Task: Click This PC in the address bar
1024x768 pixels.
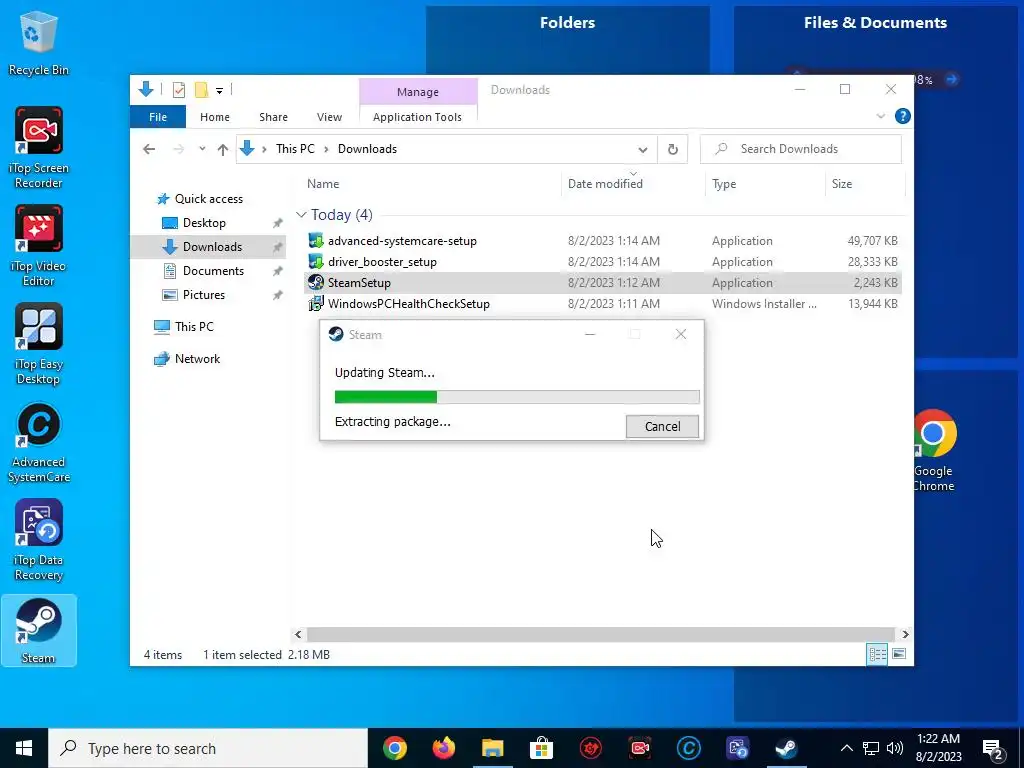Action: coord(295,149)
